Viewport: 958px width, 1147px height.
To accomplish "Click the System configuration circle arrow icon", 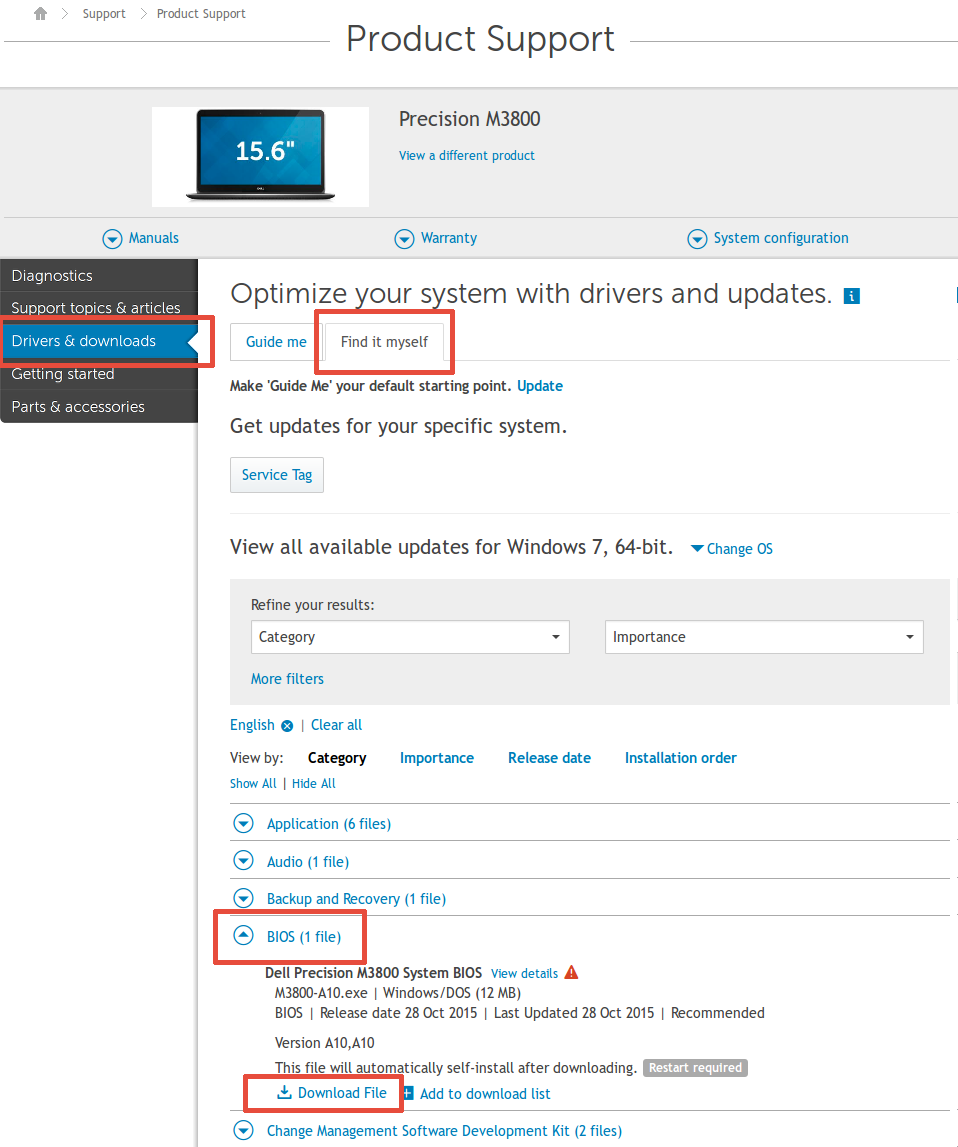I will 697,238.
